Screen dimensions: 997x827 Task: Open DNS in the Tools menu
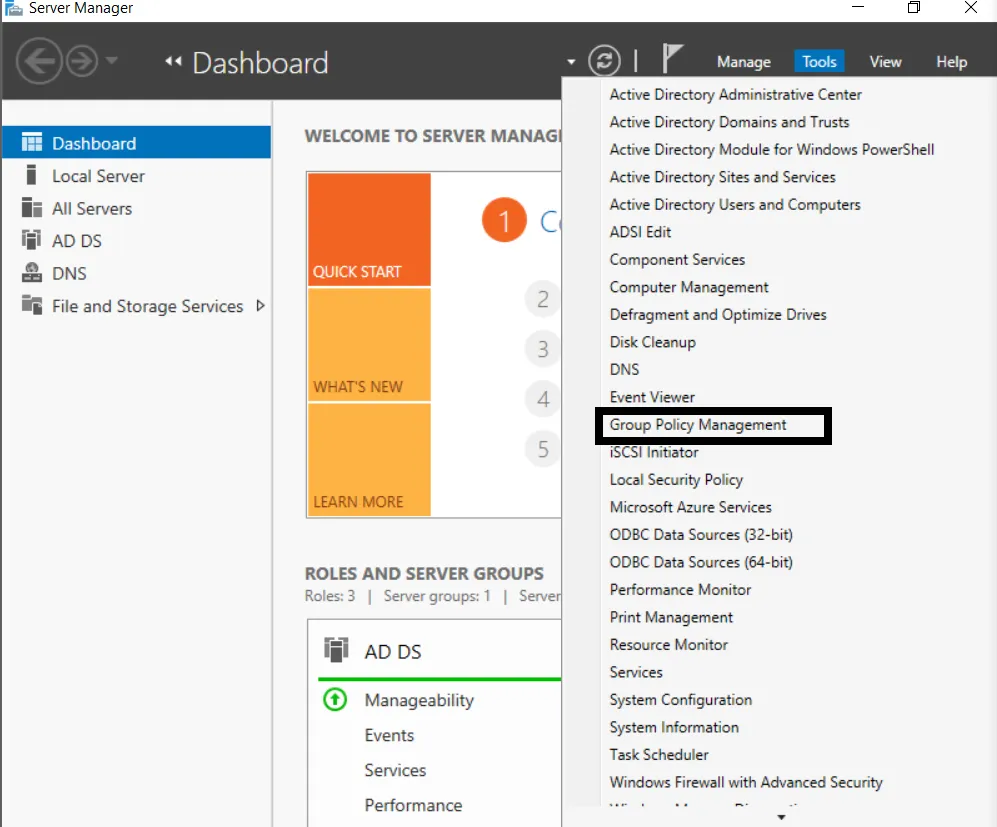point(624,369)
